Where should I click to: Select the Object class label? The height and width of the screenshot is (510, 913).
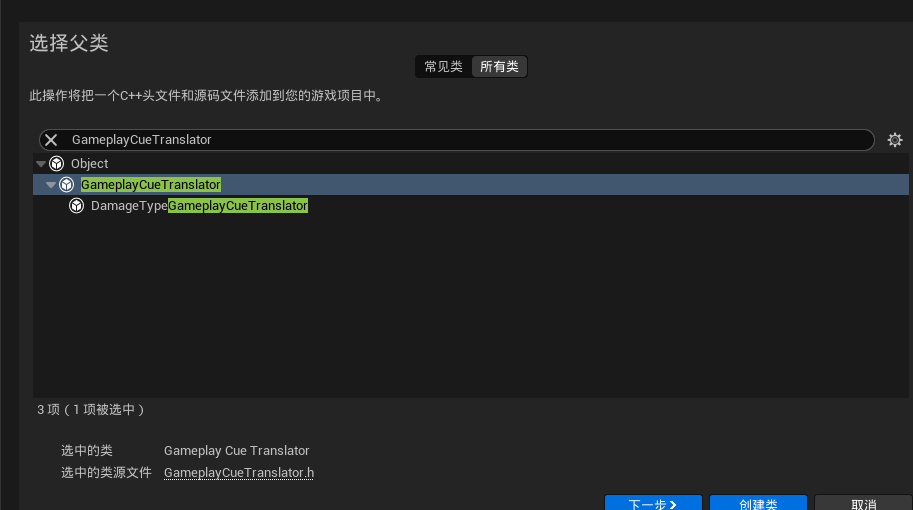tap(89, 163)
